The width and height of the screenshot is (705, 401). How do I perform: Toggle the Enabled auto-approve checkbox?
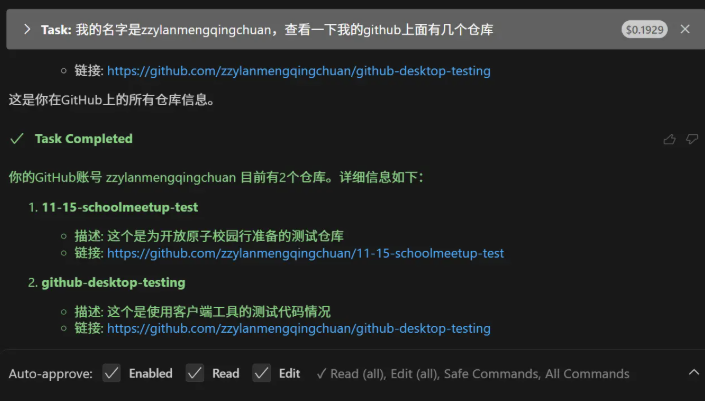(x=112, y=373)
